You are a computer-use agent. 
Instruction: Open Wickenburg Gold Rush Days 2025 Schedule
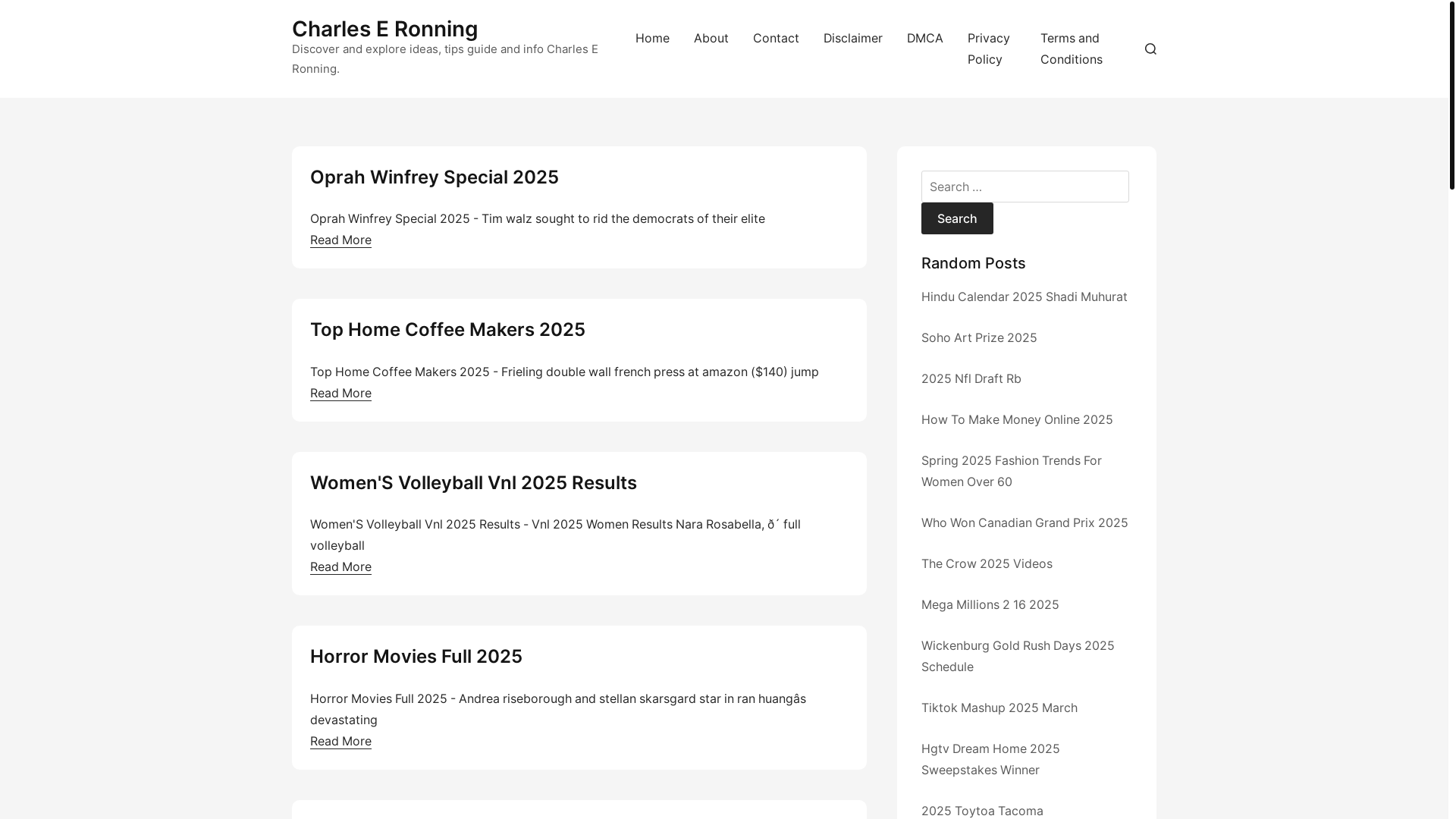(x=1017, y=656)
